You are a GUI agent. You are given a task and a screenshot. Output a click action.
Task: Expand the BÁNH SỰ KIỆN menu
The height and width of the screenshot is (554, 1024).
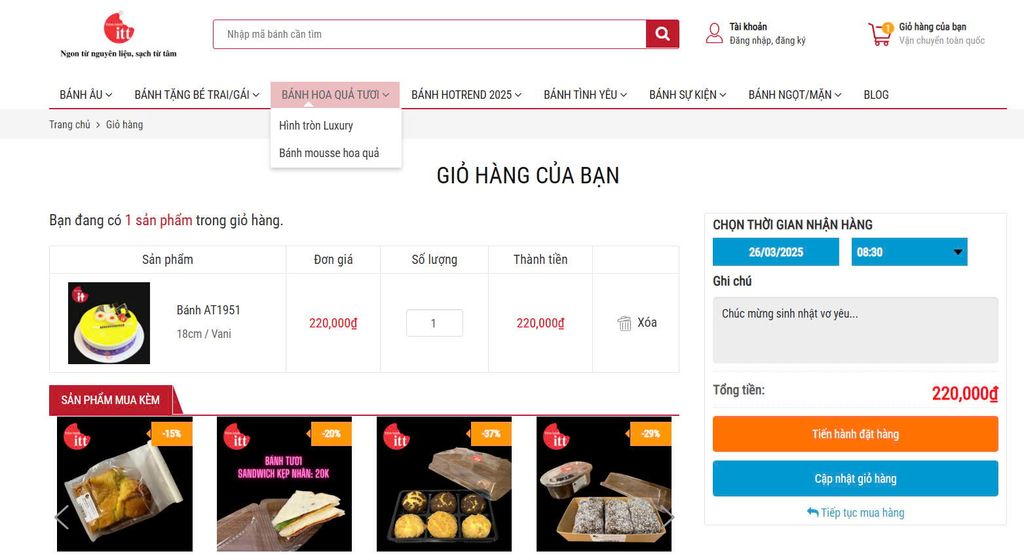click(x=687, y=95)
